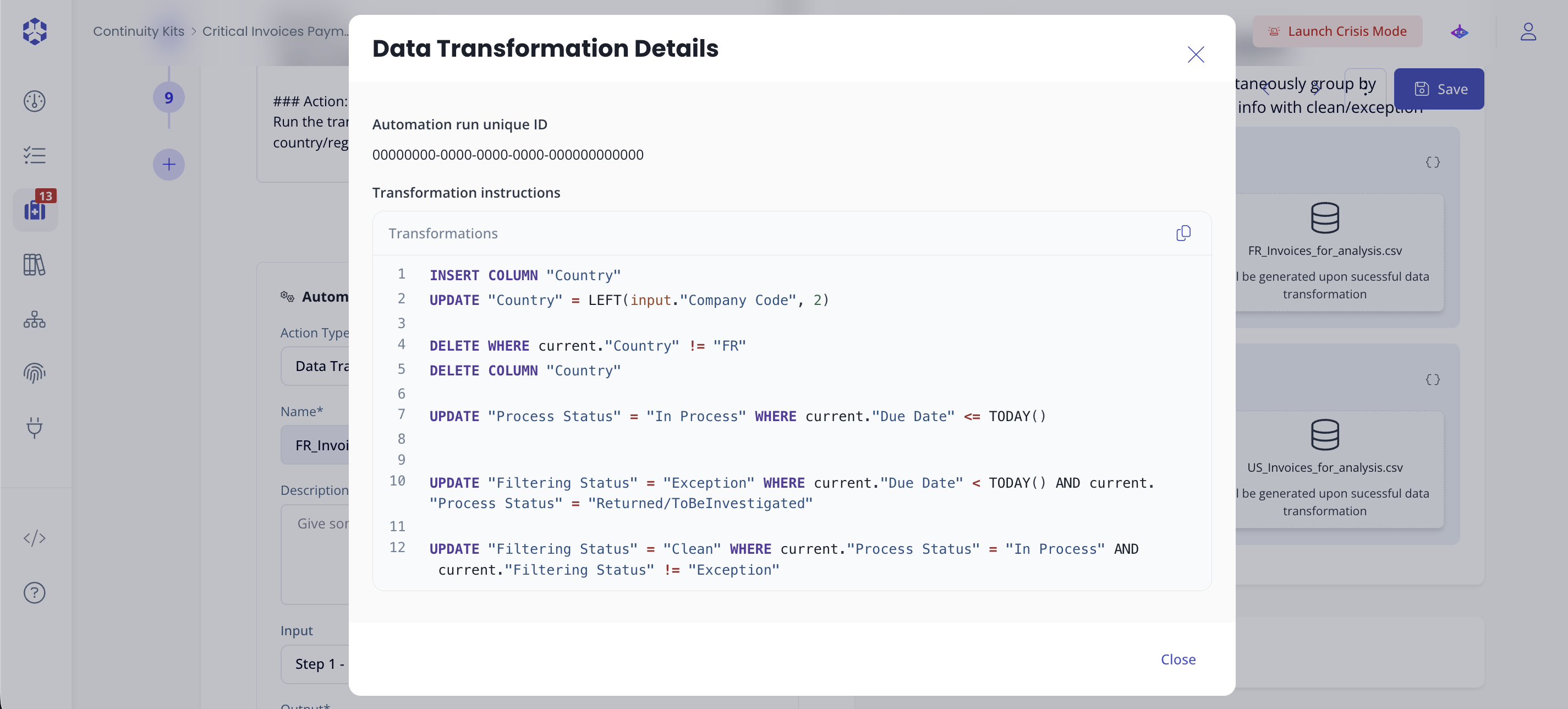This screenshot has width=1568, height=709.
Task: Select the fingerprint icon in the sidebar
Action: coord(35,373)
